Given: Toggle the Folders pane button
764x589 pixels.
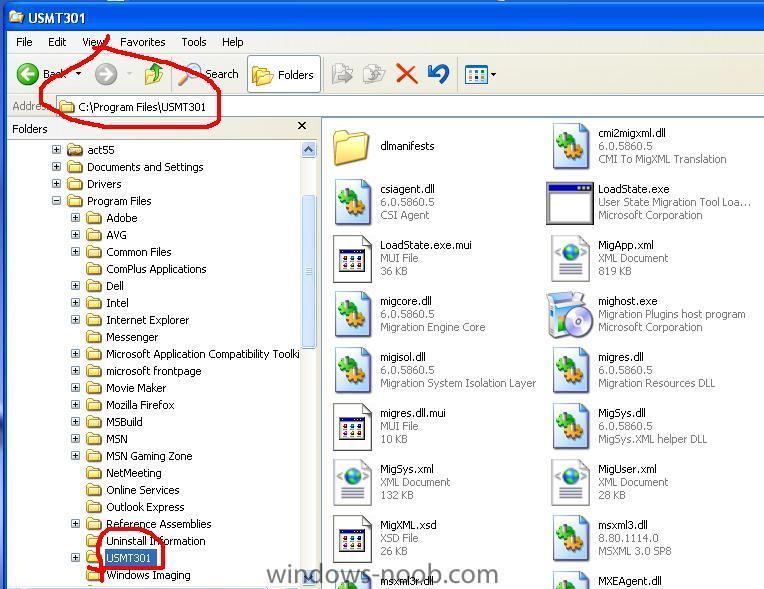Looking at the screenshot, I should [x=284, y=75].
